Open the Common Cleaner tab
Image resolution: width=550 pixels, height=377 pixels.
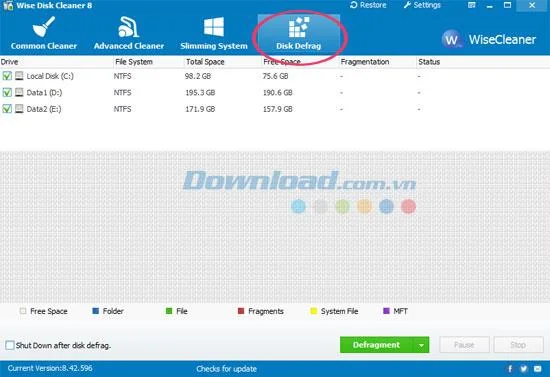tap(43, 34)
